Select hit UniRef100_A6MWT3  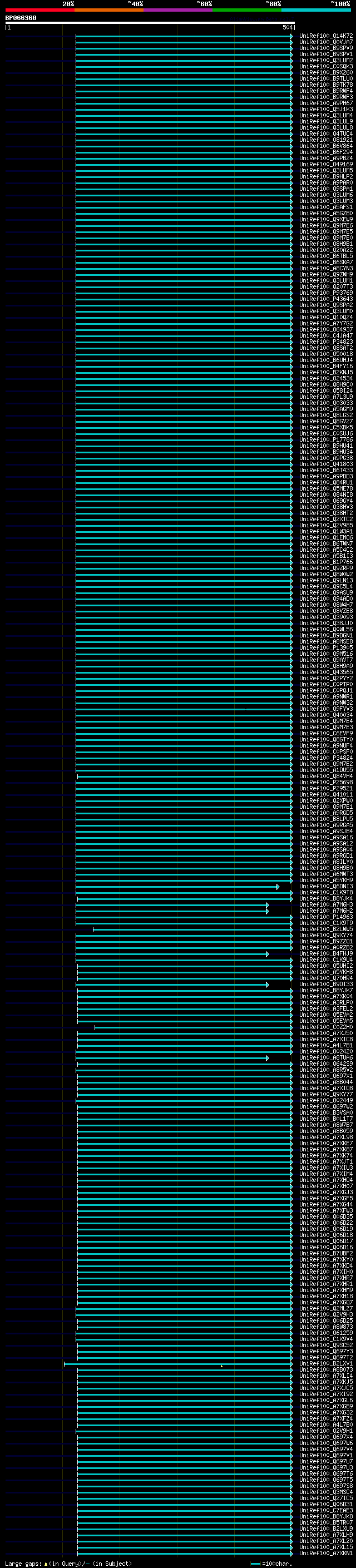(326, 874)
